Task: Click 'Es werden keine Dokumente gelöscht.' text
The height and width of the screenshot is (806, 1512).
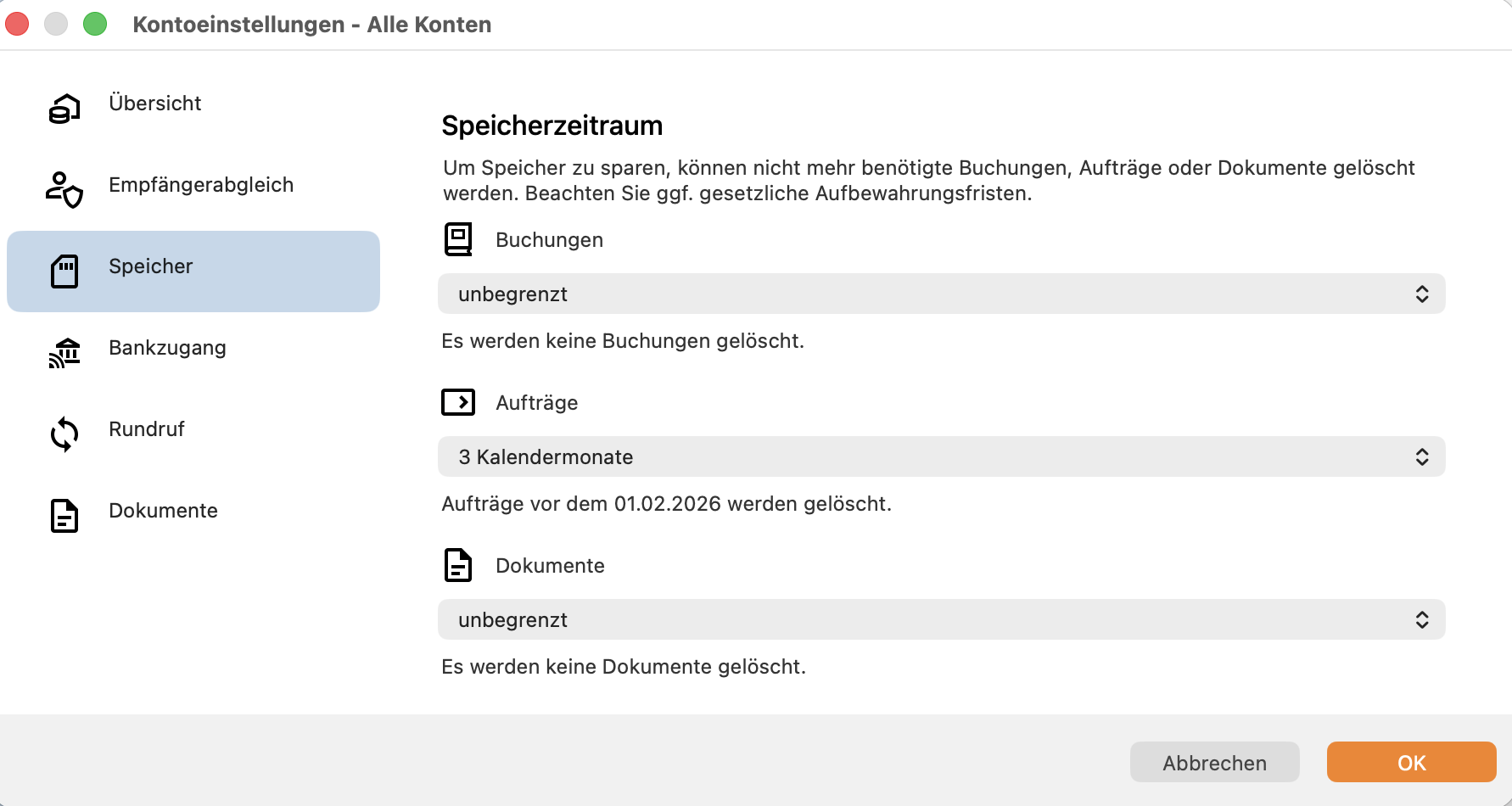Action: point(624,667)
